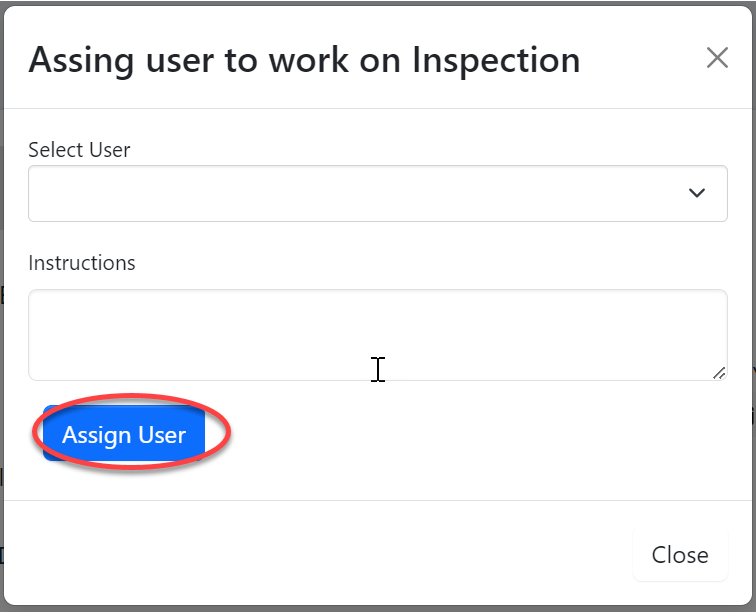
Task: Focus the Instructions text area
Action: click(x=377, y=335)
